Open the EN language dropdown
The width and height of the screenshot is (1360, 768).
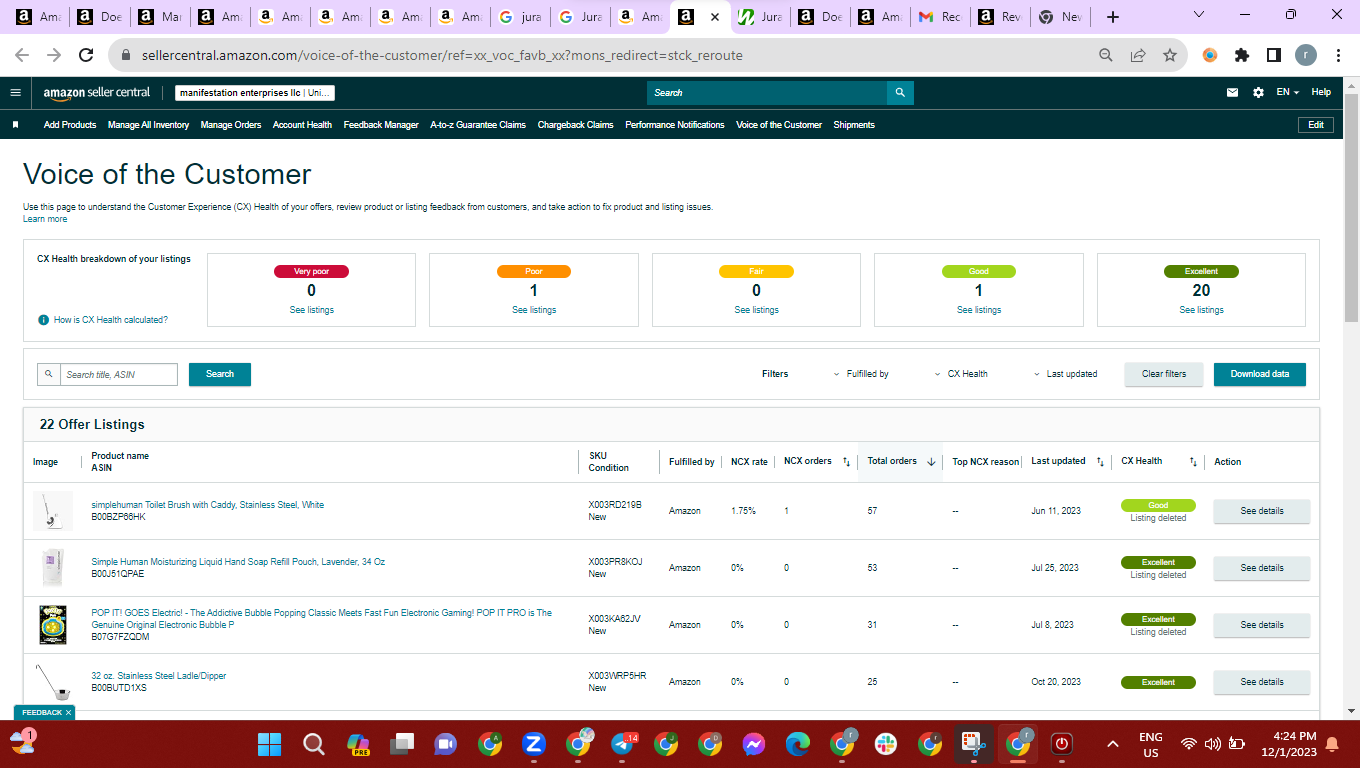pyautogui.click(x=1288, y=92)
